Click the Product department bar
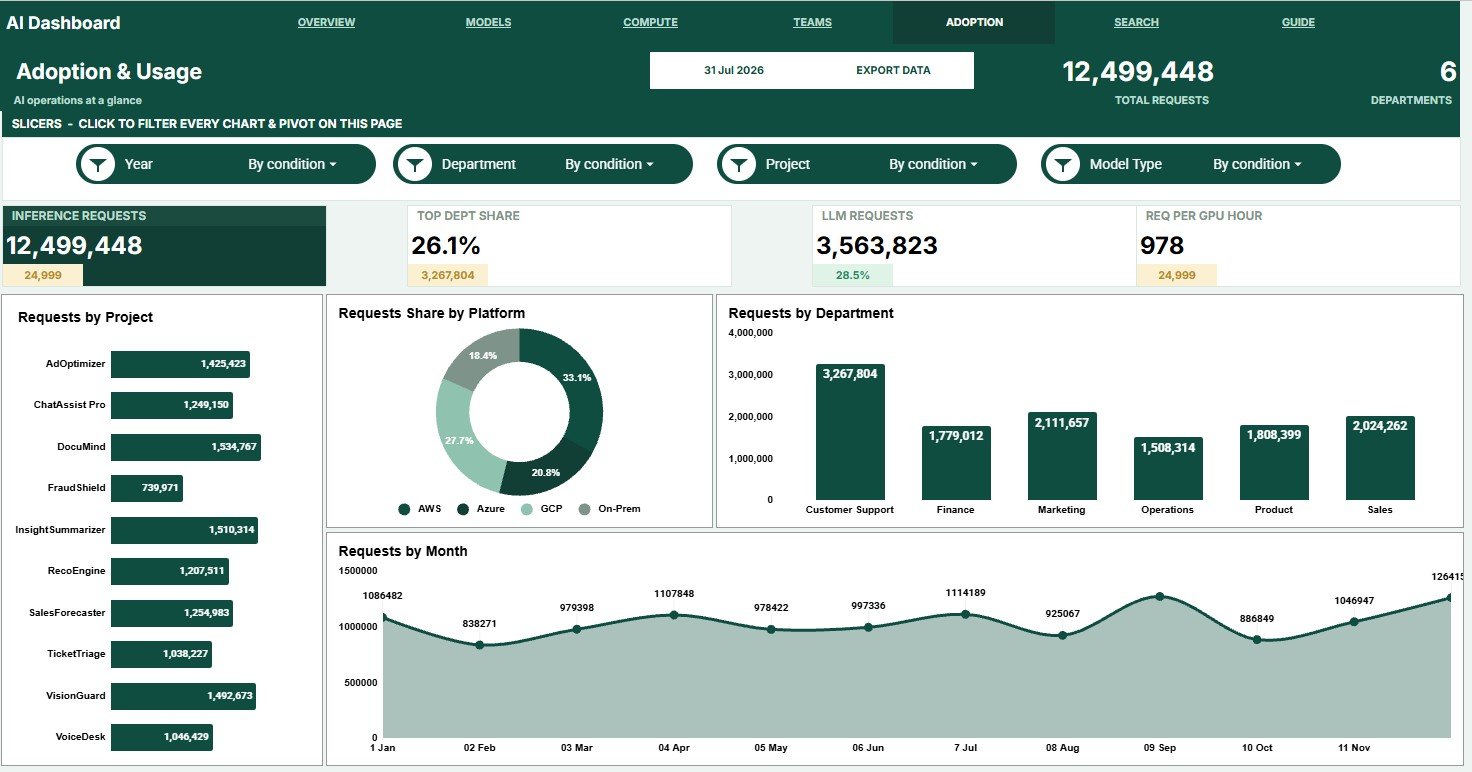Screen dimensions: 1472x772 pos(1274,462)
